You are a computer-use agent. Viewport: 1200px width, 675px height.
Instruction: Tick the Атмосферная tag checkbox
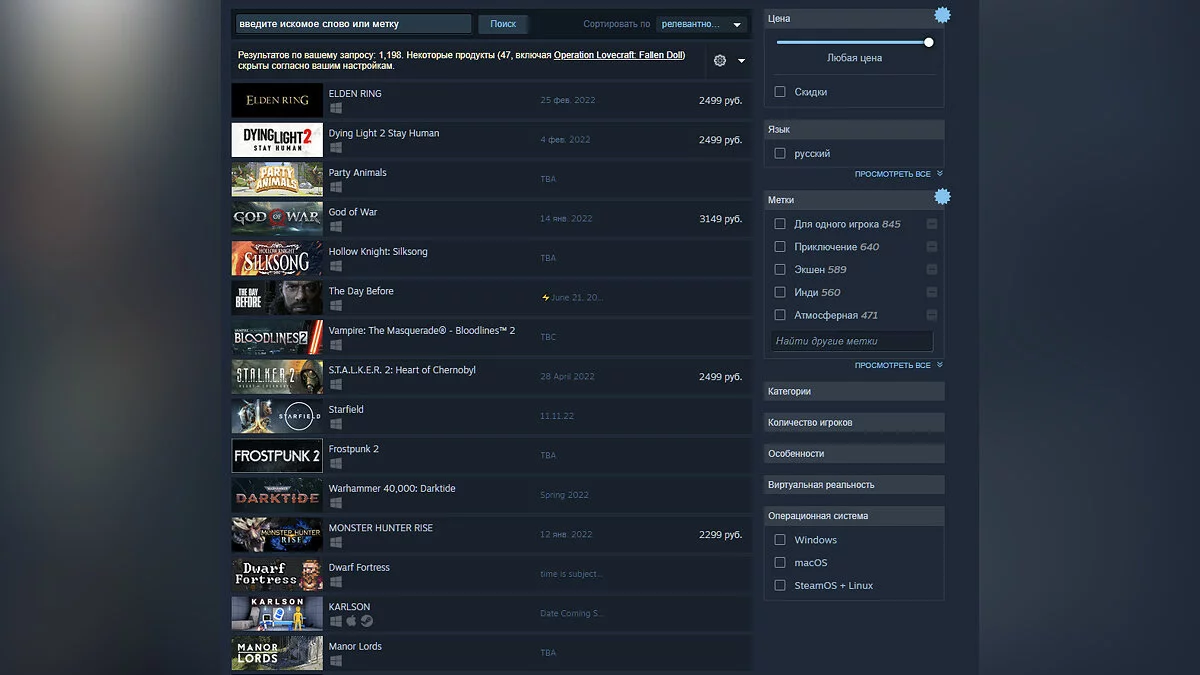tap(780, 315)
